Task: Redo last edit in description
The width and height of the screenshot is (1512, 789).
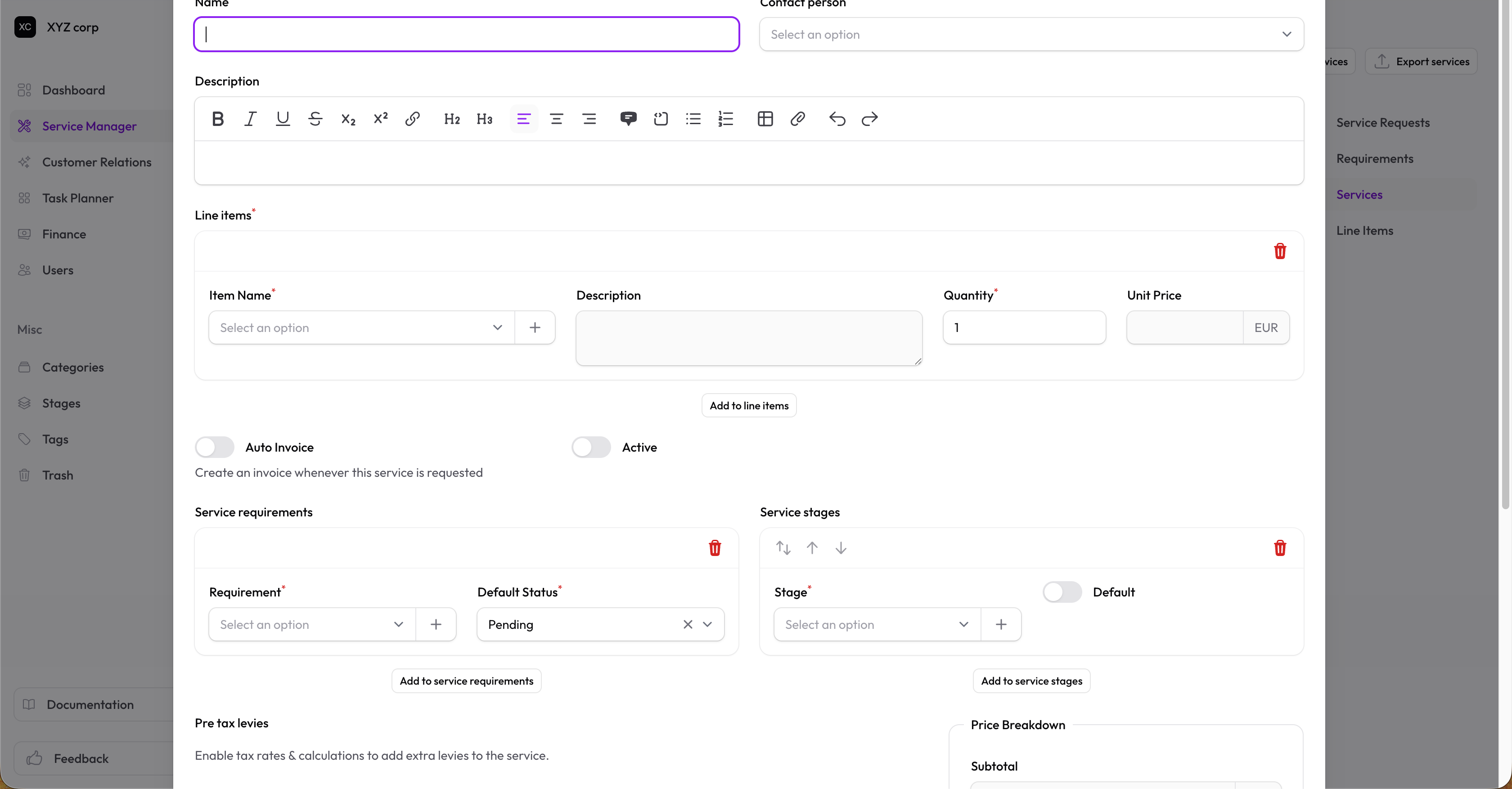Action: coord(869,119)
